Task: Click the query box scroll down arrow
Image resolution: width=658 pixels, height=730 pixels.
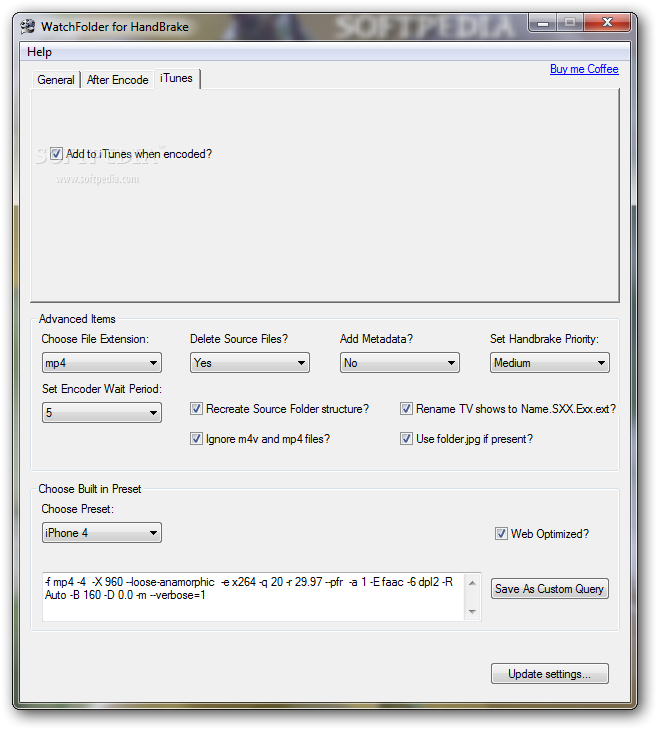Action: coord(472,612)
